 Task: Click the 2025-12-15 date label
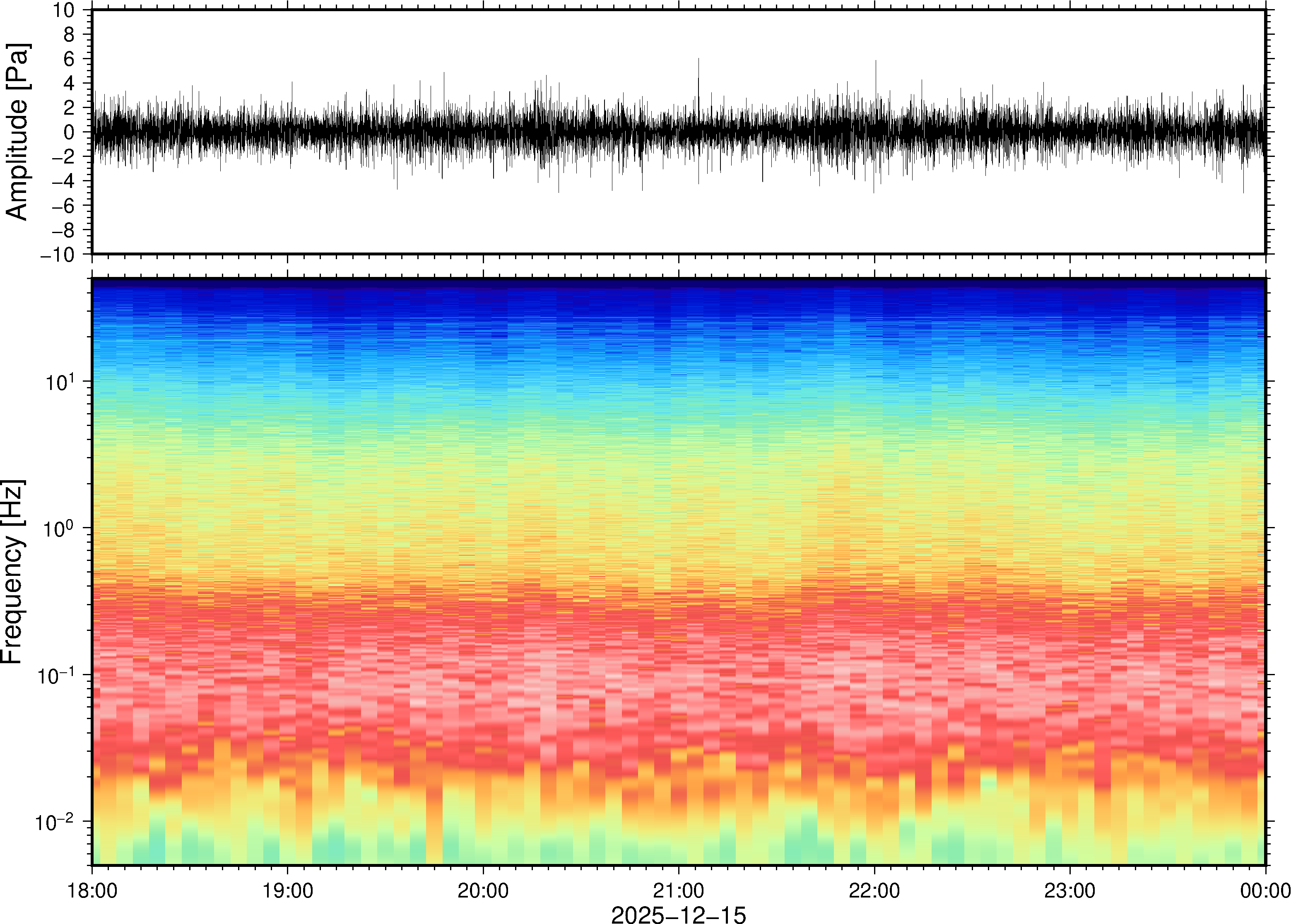(678, 914)
